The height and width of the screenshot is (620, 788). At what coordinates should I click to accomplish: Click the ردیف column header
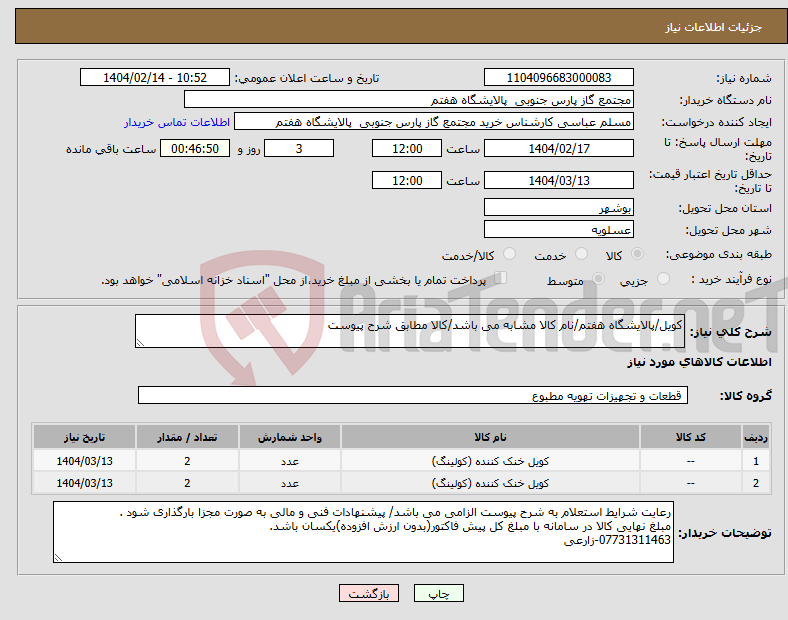click(x=756, y=437)
